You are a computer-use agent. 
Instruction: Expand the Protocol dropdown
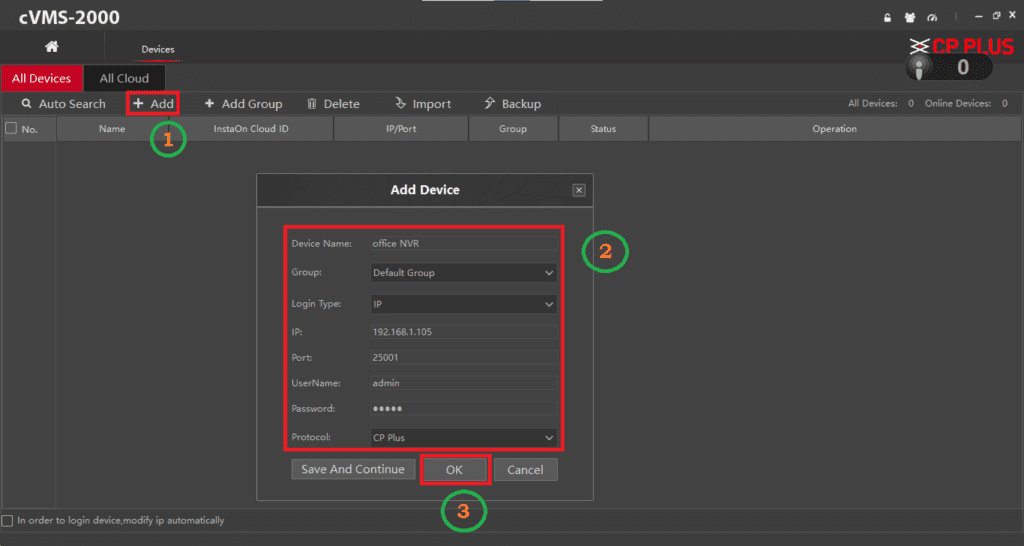463,437
